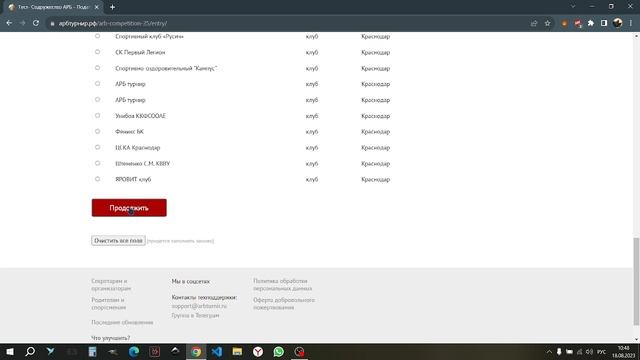Switch to Google Chrome in taskbar

(x=196, y=351)
